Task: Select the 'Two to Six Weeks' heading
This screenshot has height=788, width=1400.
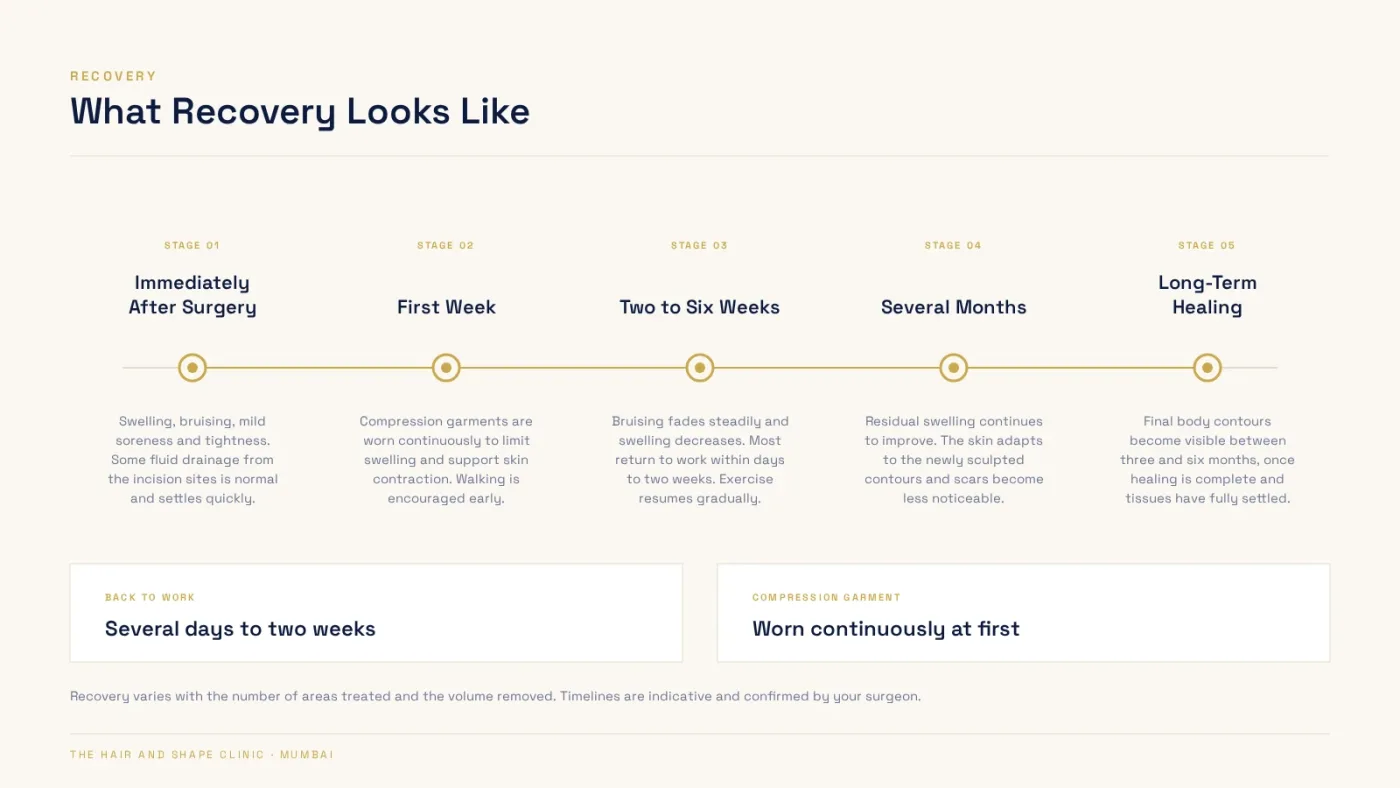Action: [x=700, y=307]
